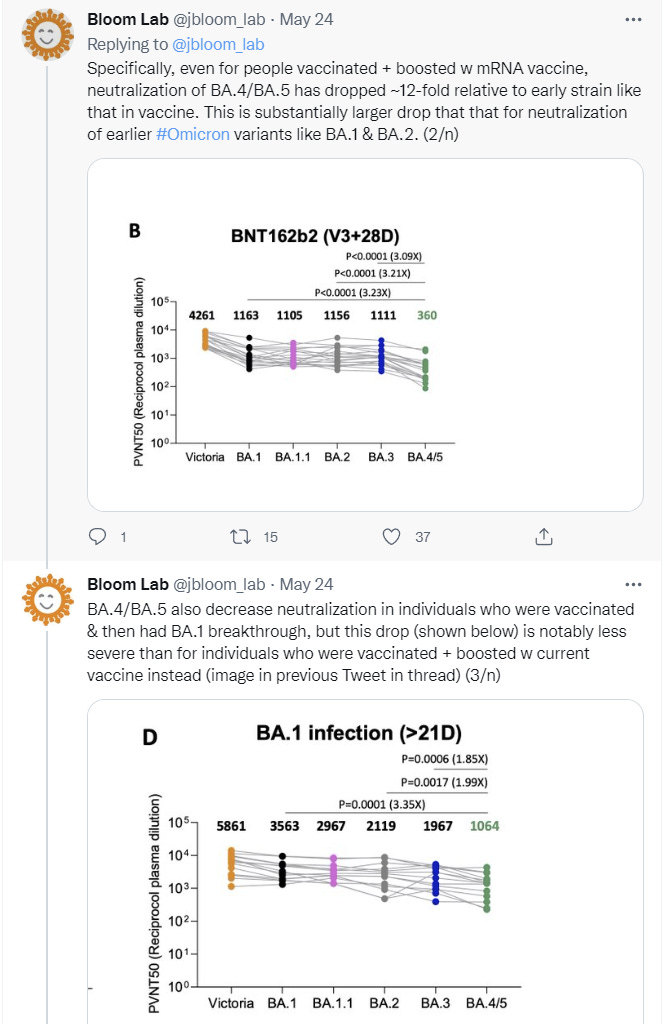Click the retweet count 15
This screenshot has height=1024, width=669.
tap(270, 537)
